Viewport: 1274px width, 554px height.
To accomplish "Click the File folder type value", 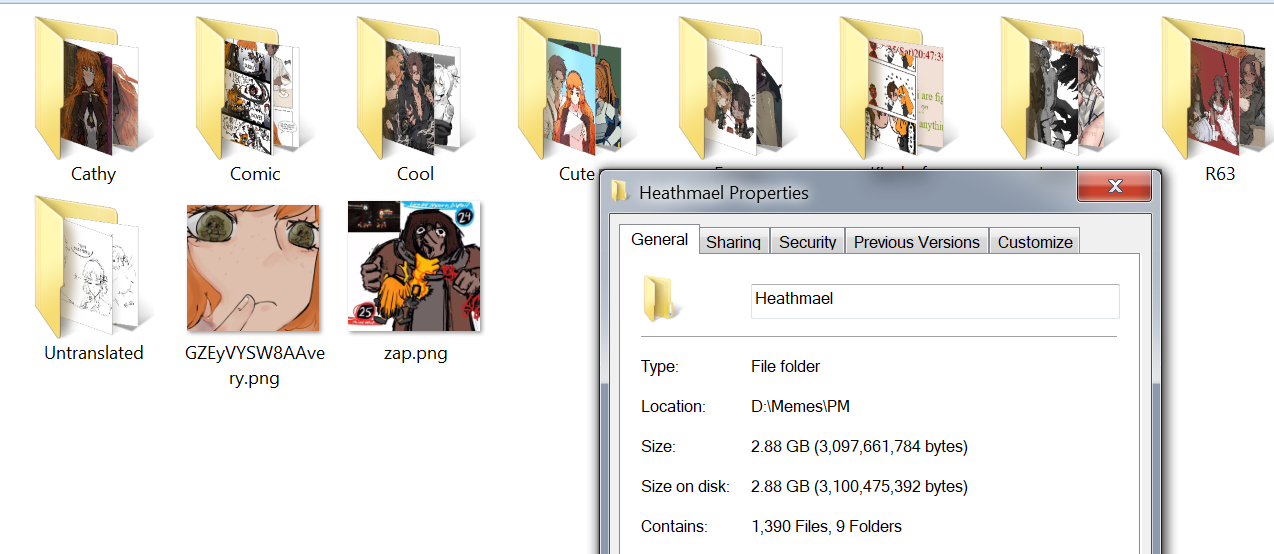I will pyautogui.click(x=785, y=367).
